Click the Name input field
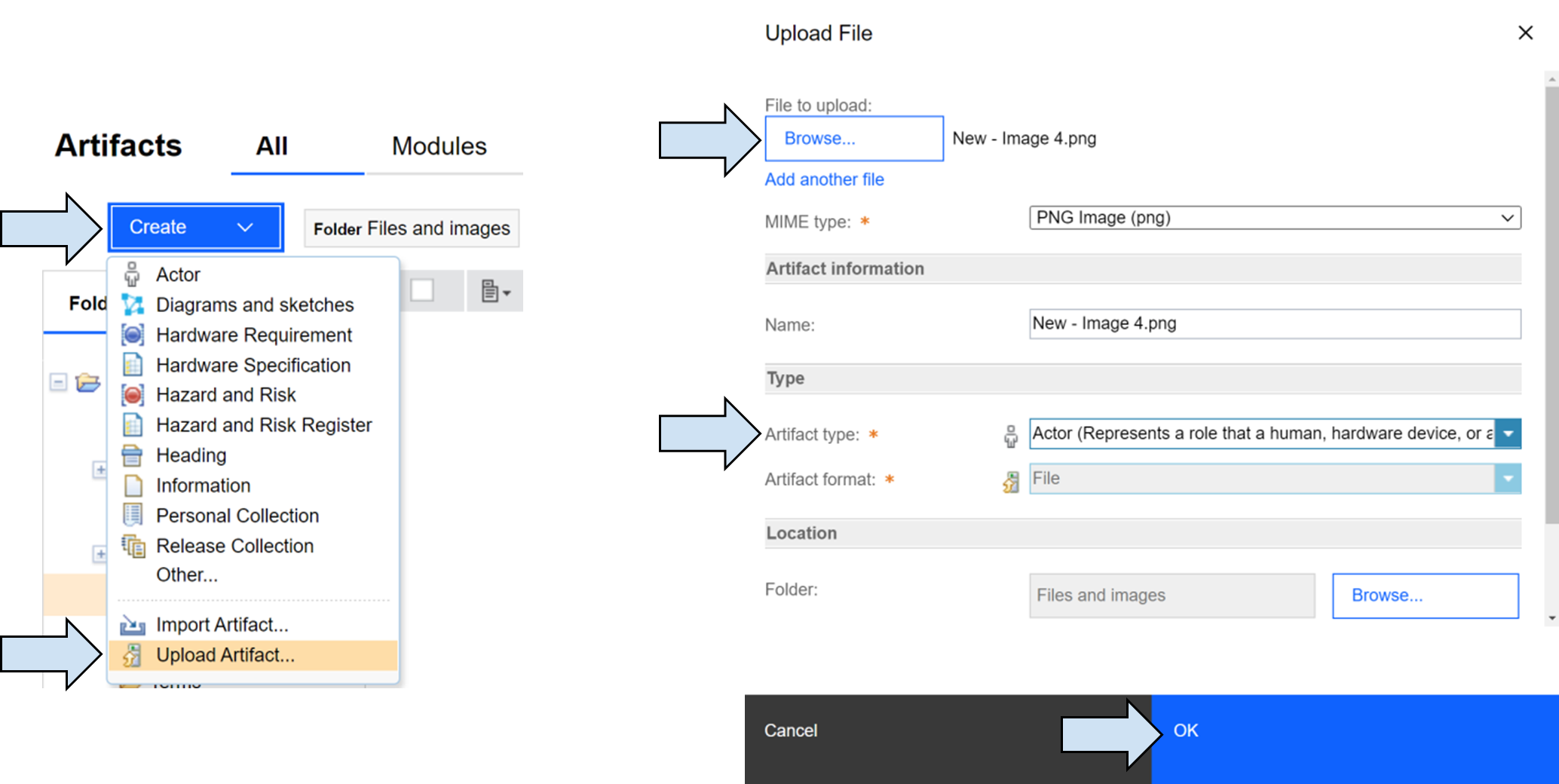 (1275, 324)
